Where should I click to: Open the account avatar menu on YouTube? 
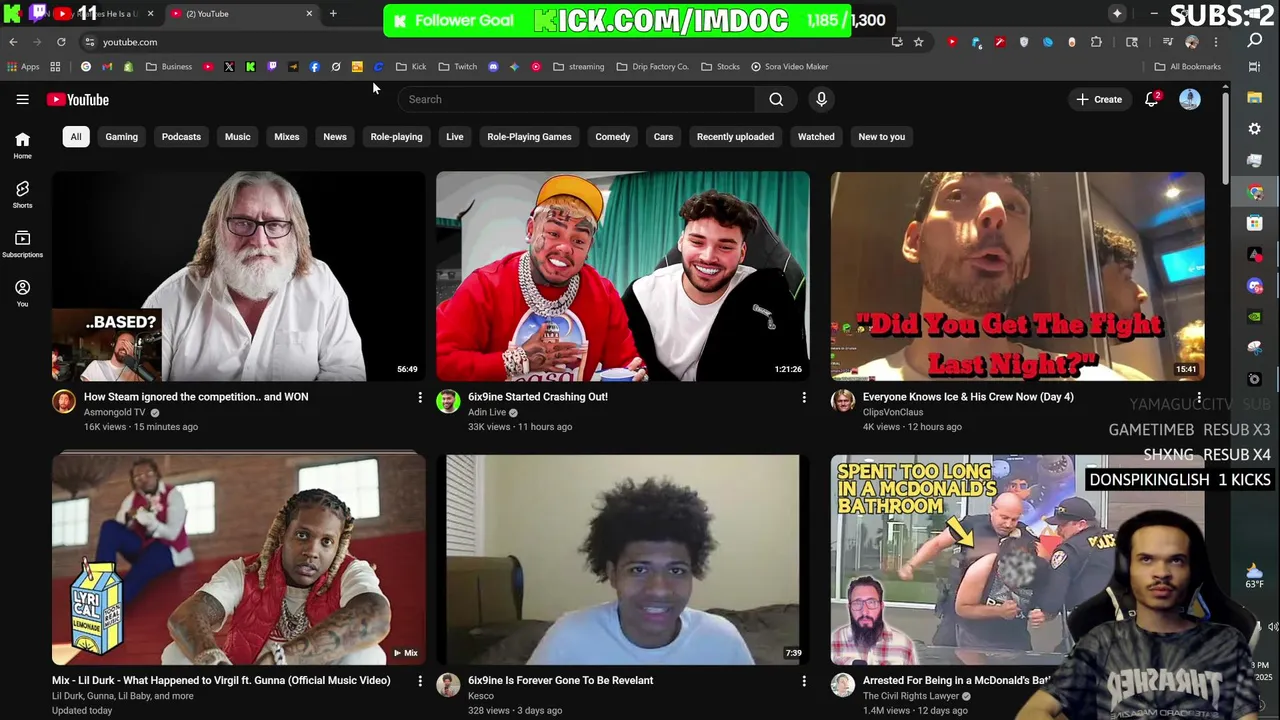[x=1189, y=99]
